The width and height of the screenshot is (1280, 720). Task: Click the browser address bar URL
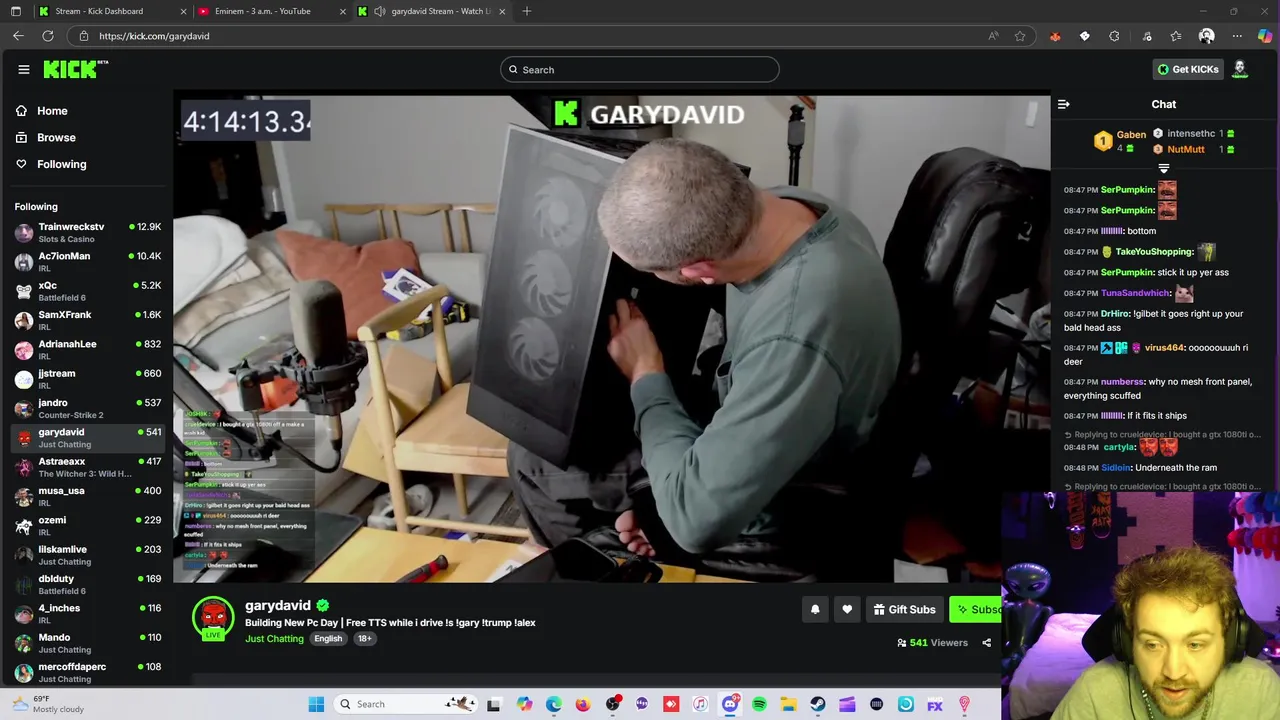[154, 36]
